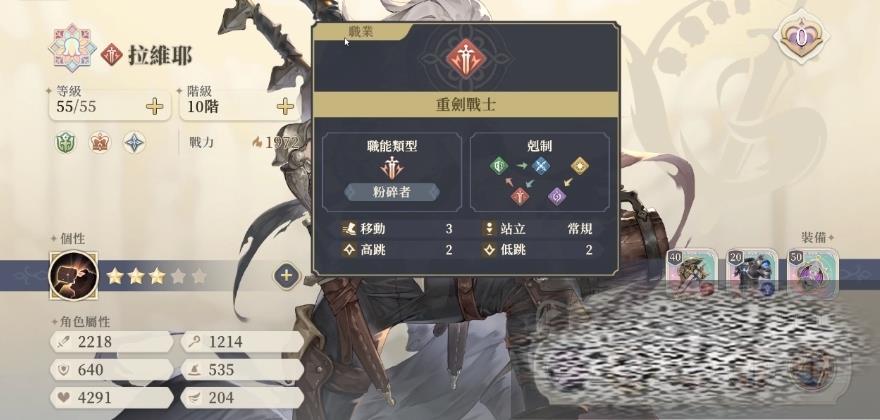880x420 pixels.
Task: Click the 重劍戰士 class title bar
Action: click(465, 105)
